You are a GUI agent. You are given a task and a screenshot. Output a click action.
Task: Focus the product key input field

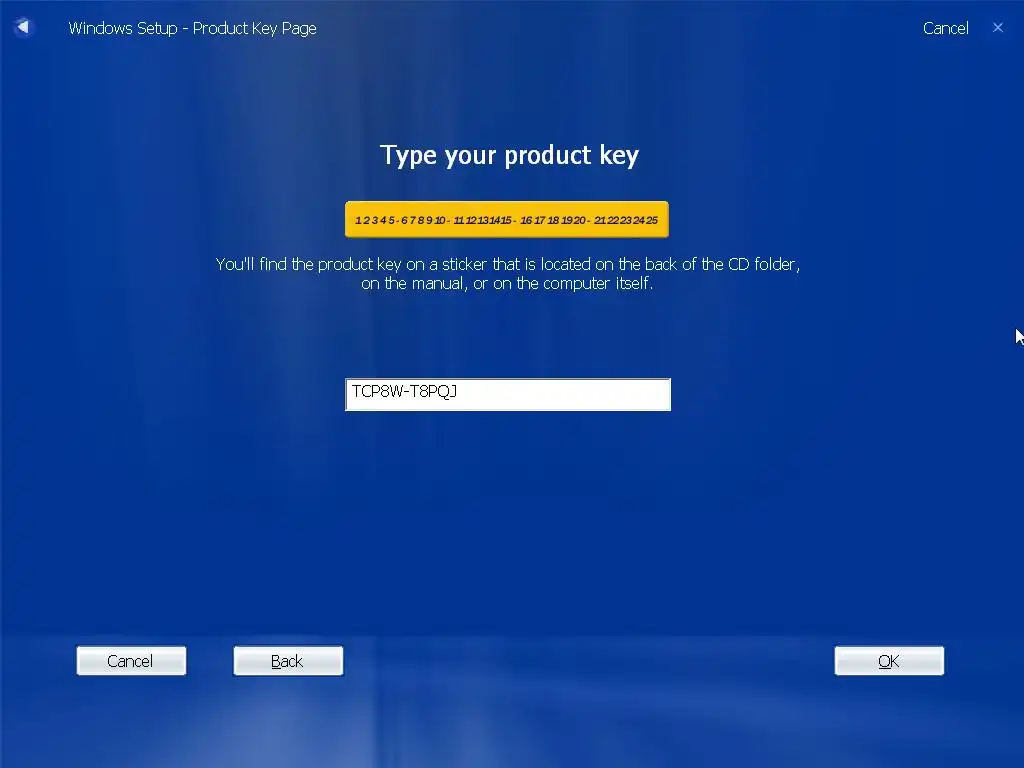508,394
